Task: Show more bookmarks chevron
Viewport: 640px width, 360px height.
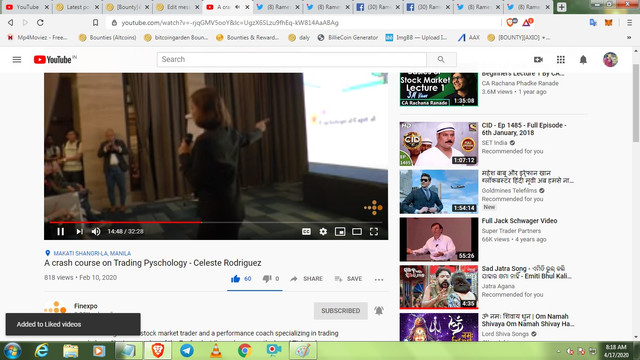Action: pos(629,38)
